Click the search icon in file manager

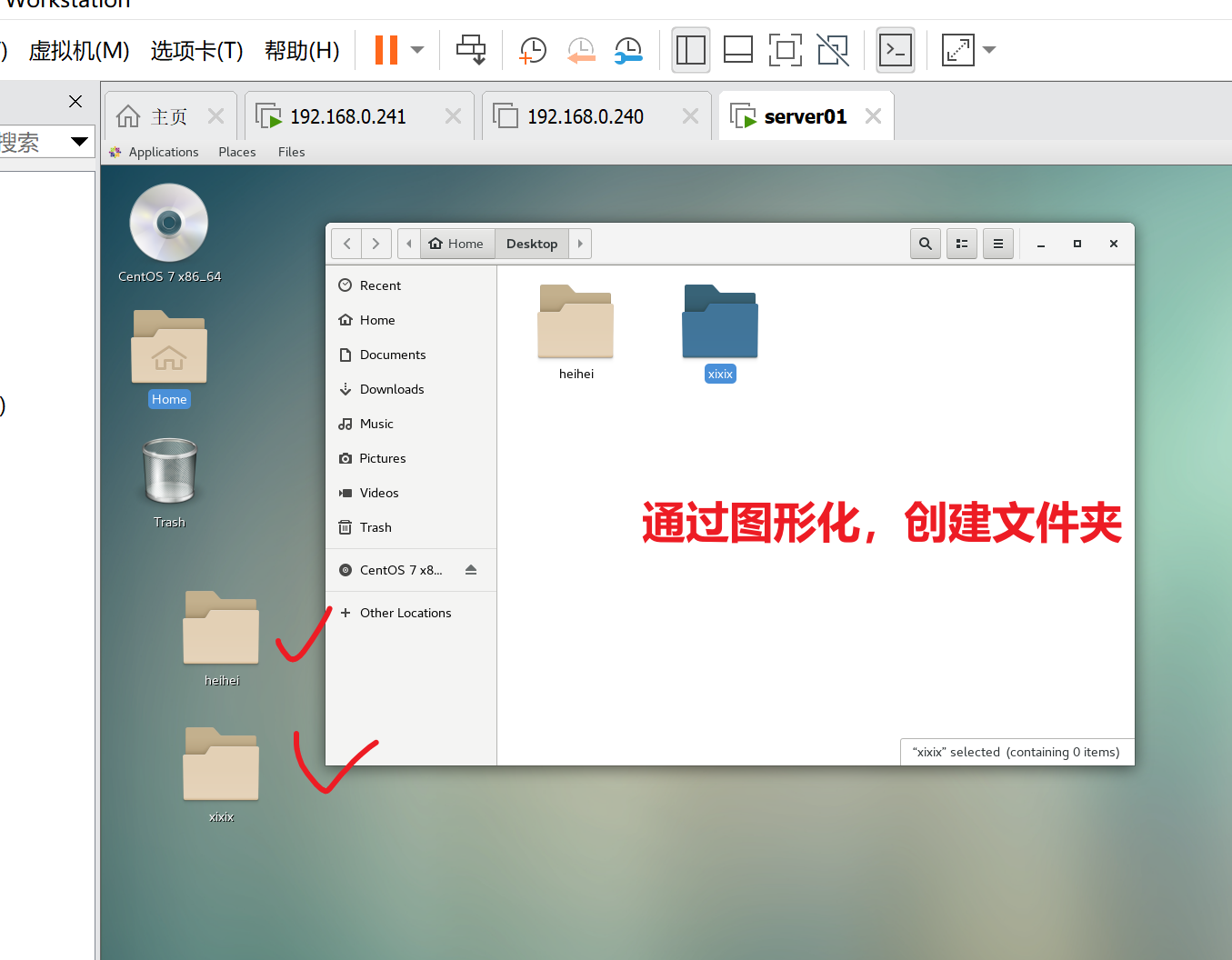click(x=925, y=244)
